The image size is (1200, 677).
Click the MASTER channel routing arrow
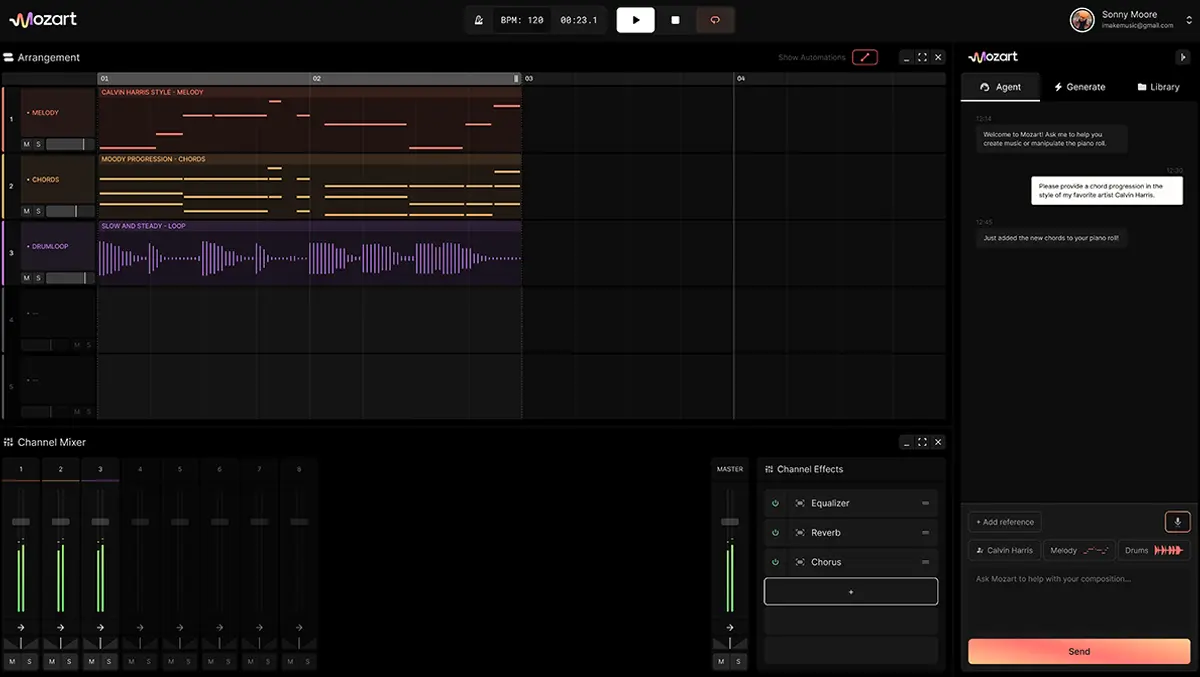tap(730, 628)
